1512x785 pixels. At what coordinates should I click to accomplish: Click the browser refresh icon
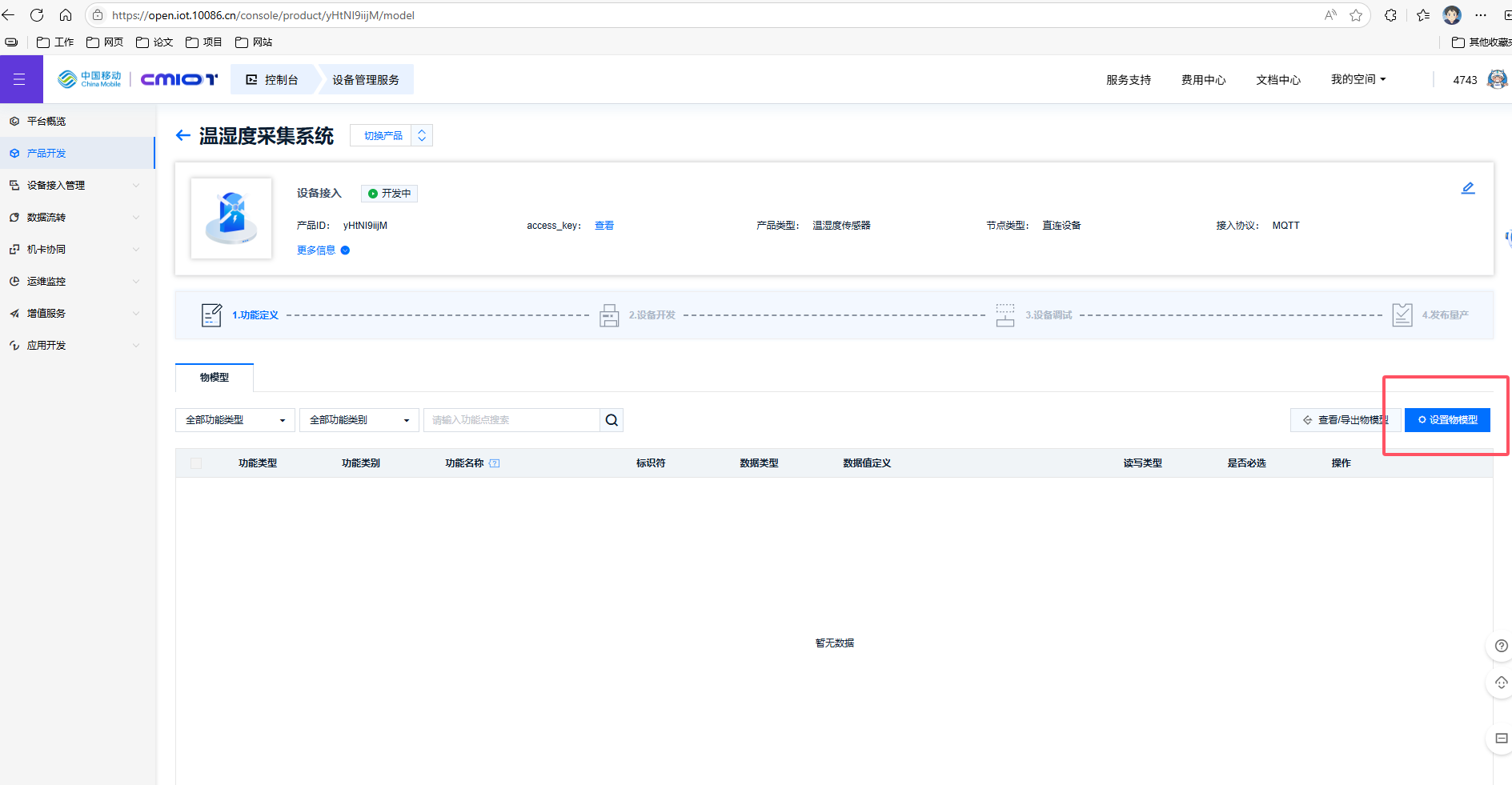coord(37,15)
